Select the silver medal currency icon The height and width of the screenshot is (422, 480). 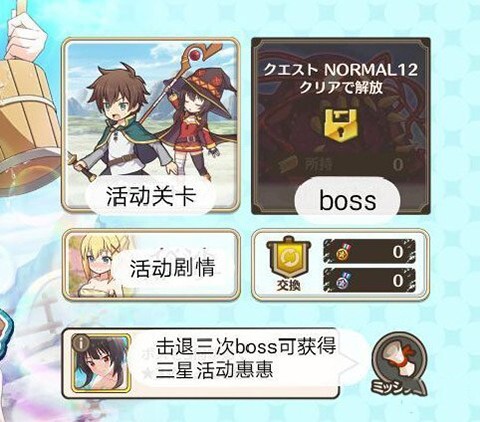pos(344,280)
